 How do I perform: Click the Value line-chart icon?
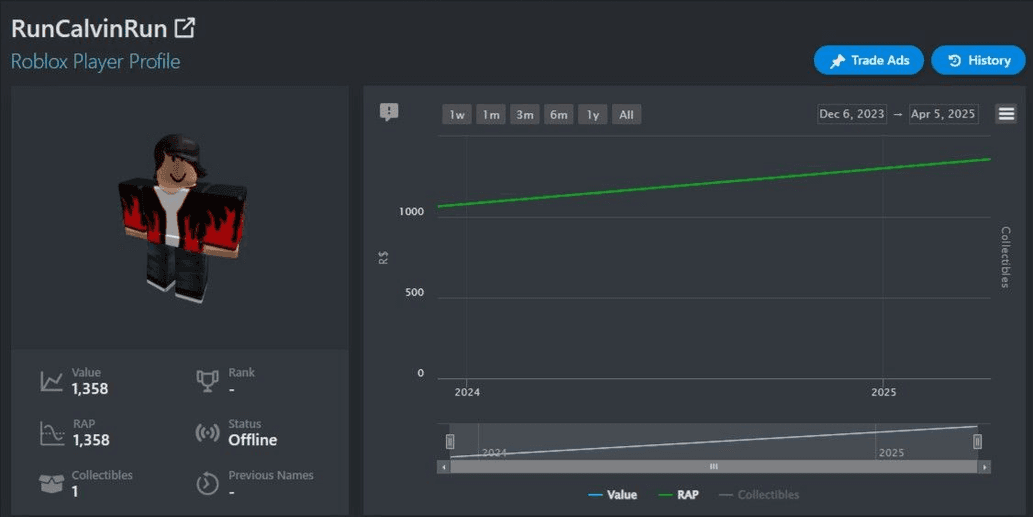pyautogui.click(x=51, y=381)
